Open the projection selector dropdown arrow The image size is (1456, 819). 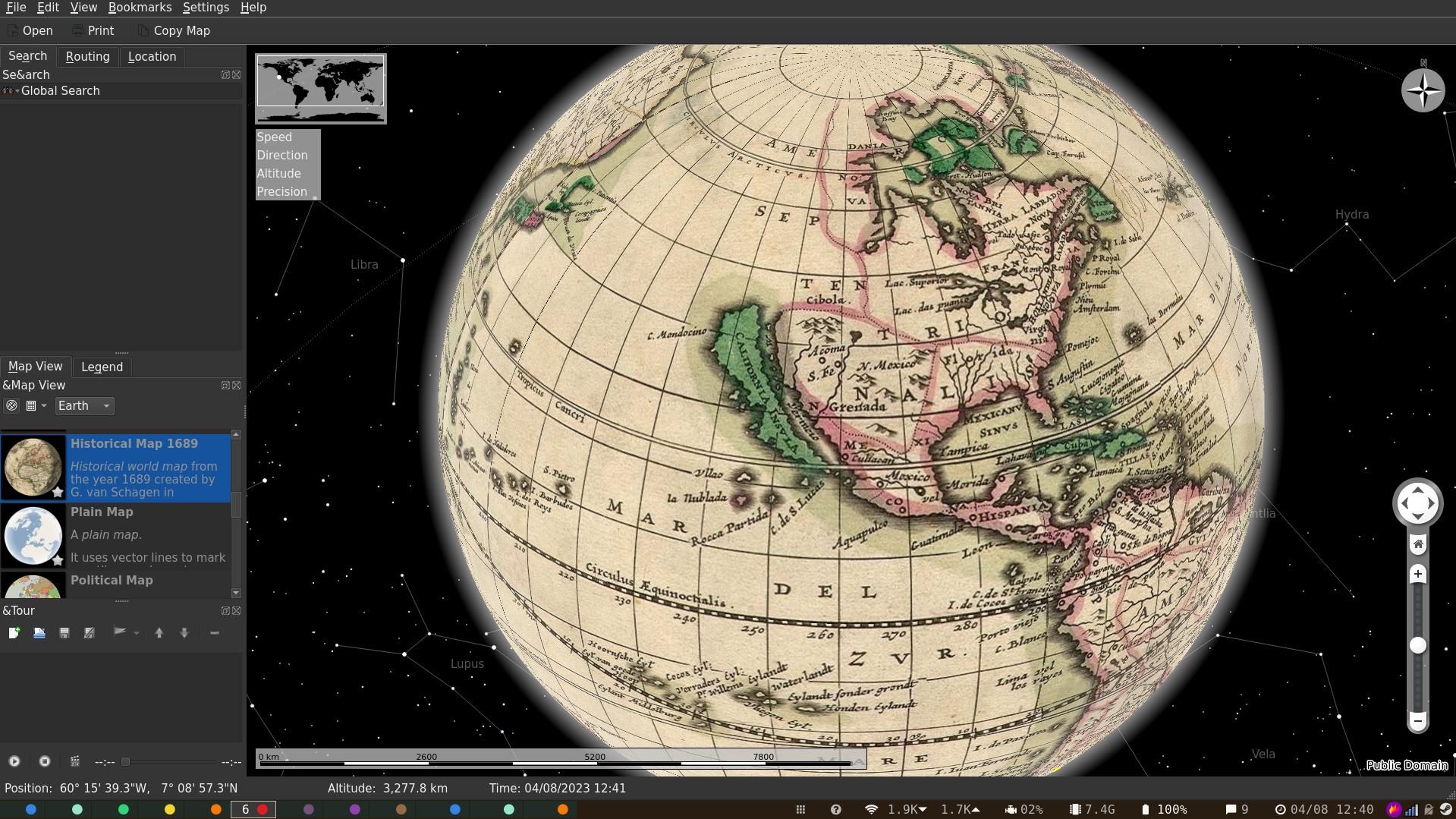[x=43, y=405]
